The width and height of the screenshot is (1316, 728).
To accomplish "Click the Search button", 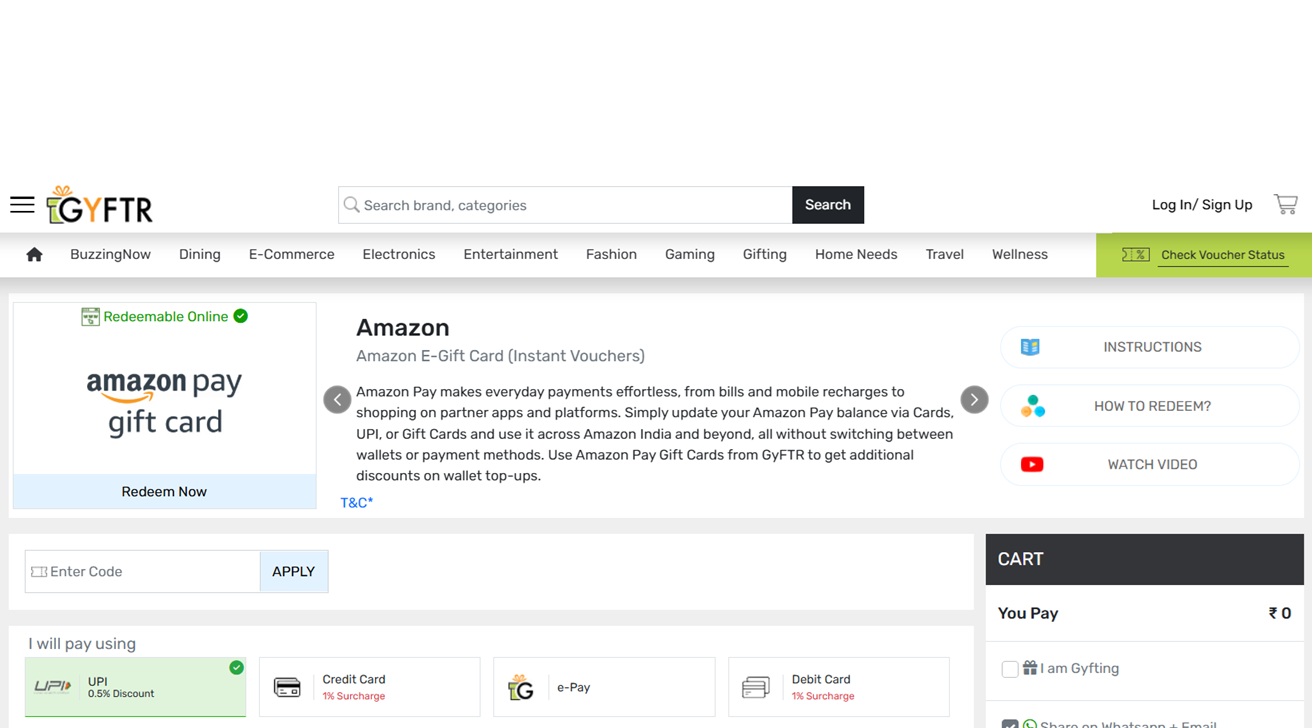I will coord(828,205).
